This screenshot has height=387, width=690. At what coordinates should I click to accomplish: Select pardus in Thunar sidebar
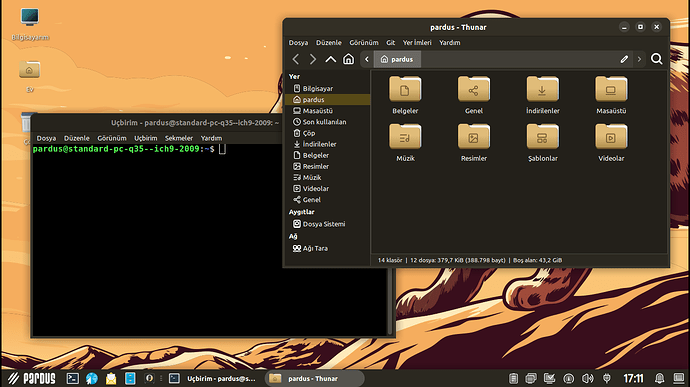click(327, 100)
